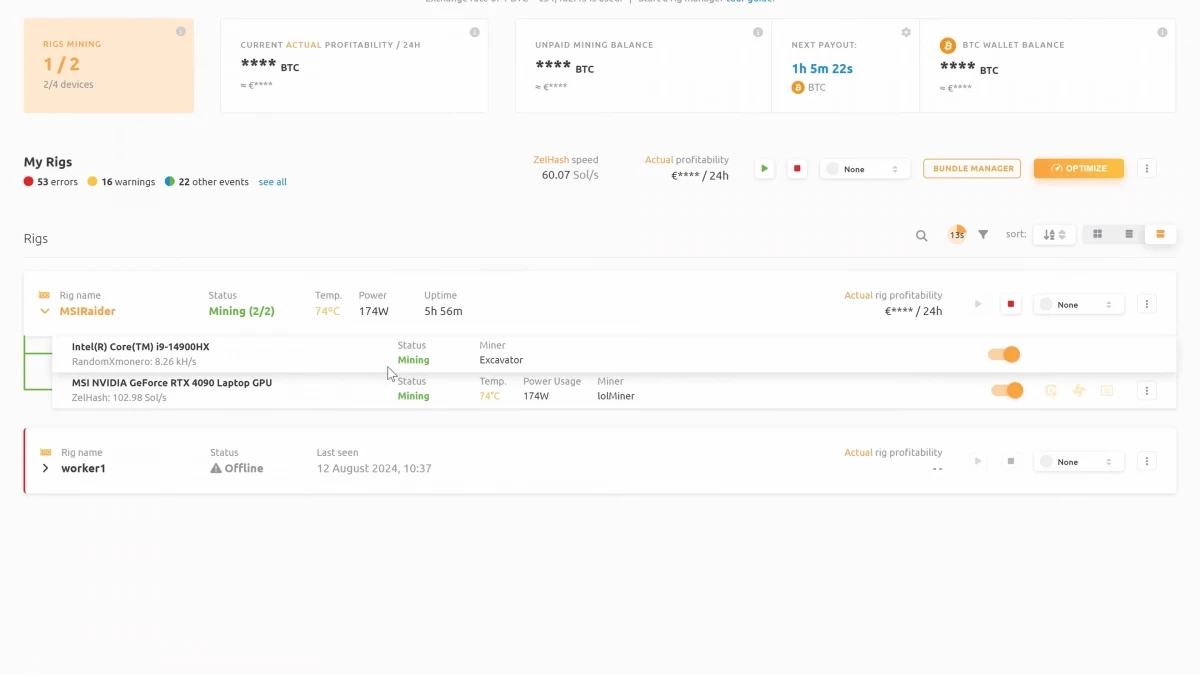The height and width of the screenshot is (675, 1200).
Task: Click worker1 rig card icon
Action: pos(45,452)
